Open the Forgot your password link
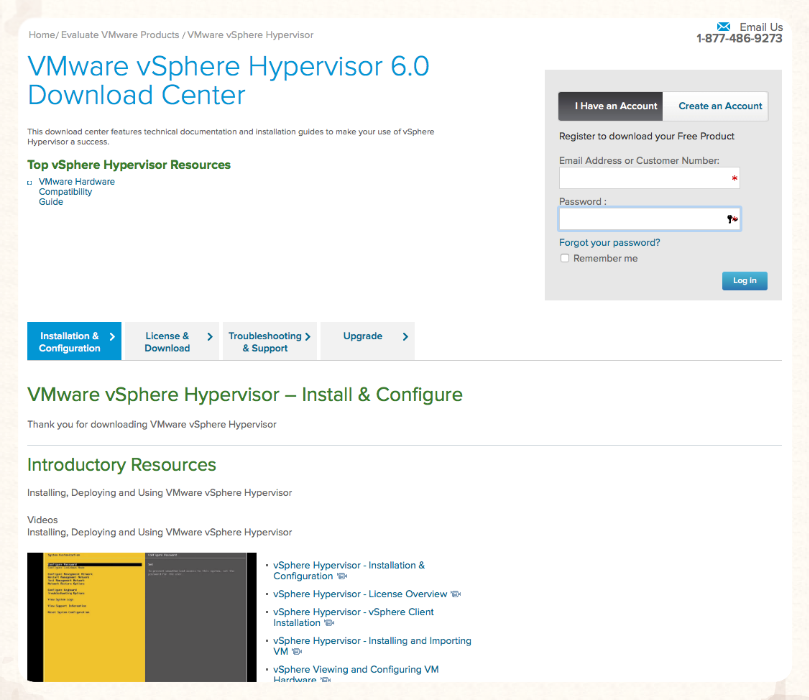Image resolution: width=809 pixels, height=700 pixels. 609,242
